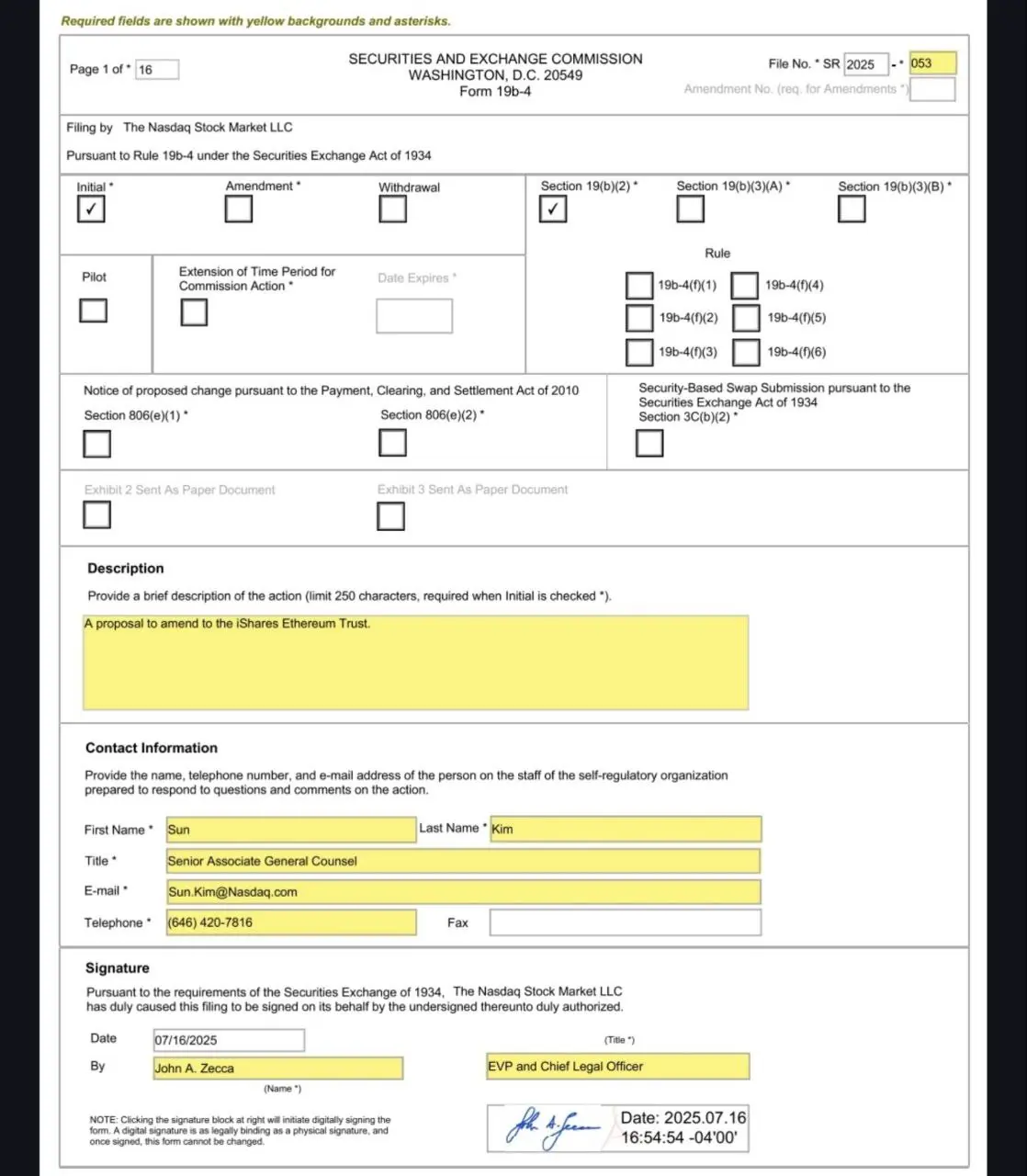
Task: Check the Section 3C(b)(2) checkbox
Action: (x=649, y=443)
